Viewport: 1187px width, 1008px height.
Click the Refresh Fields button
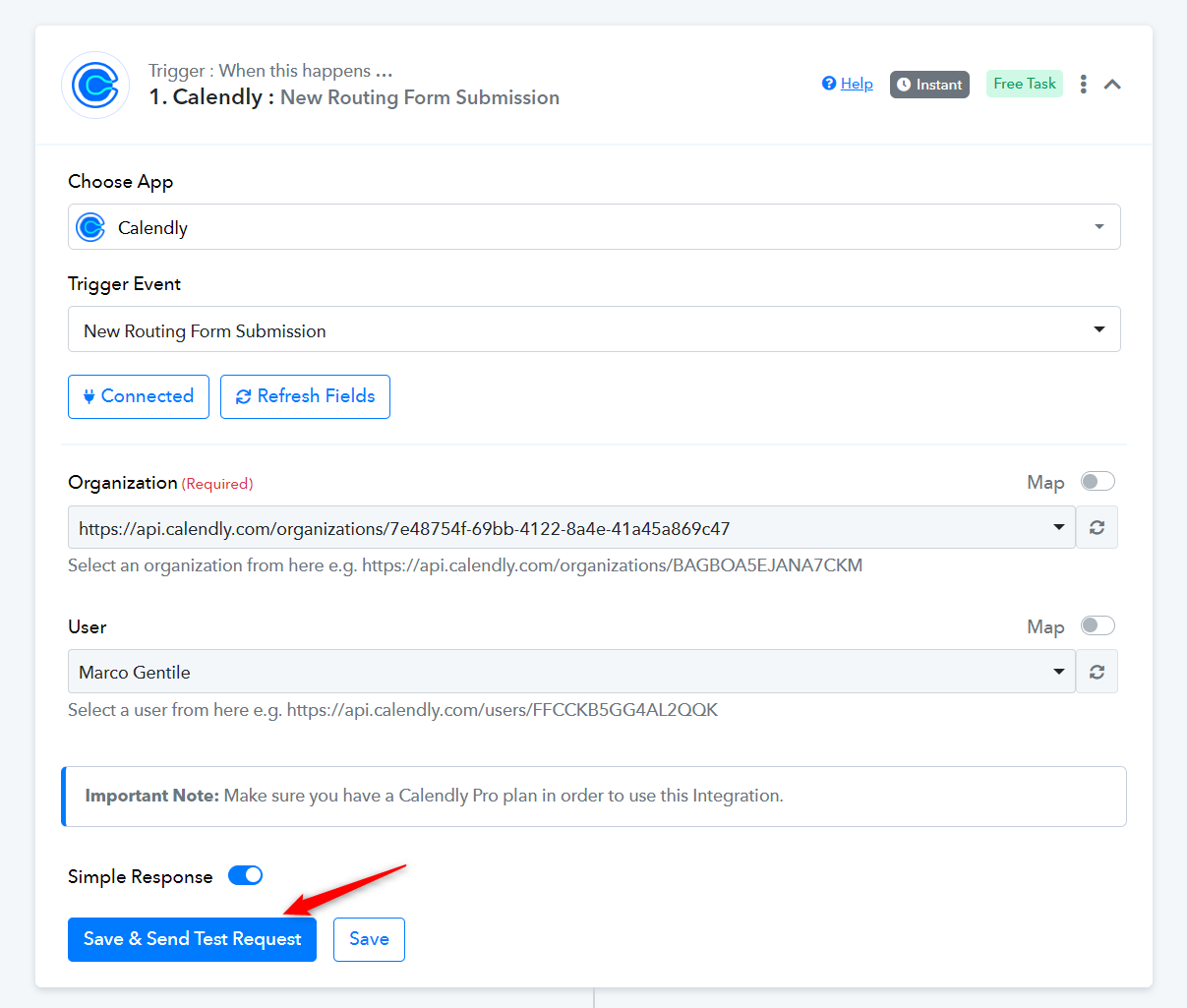pos(305,396)
